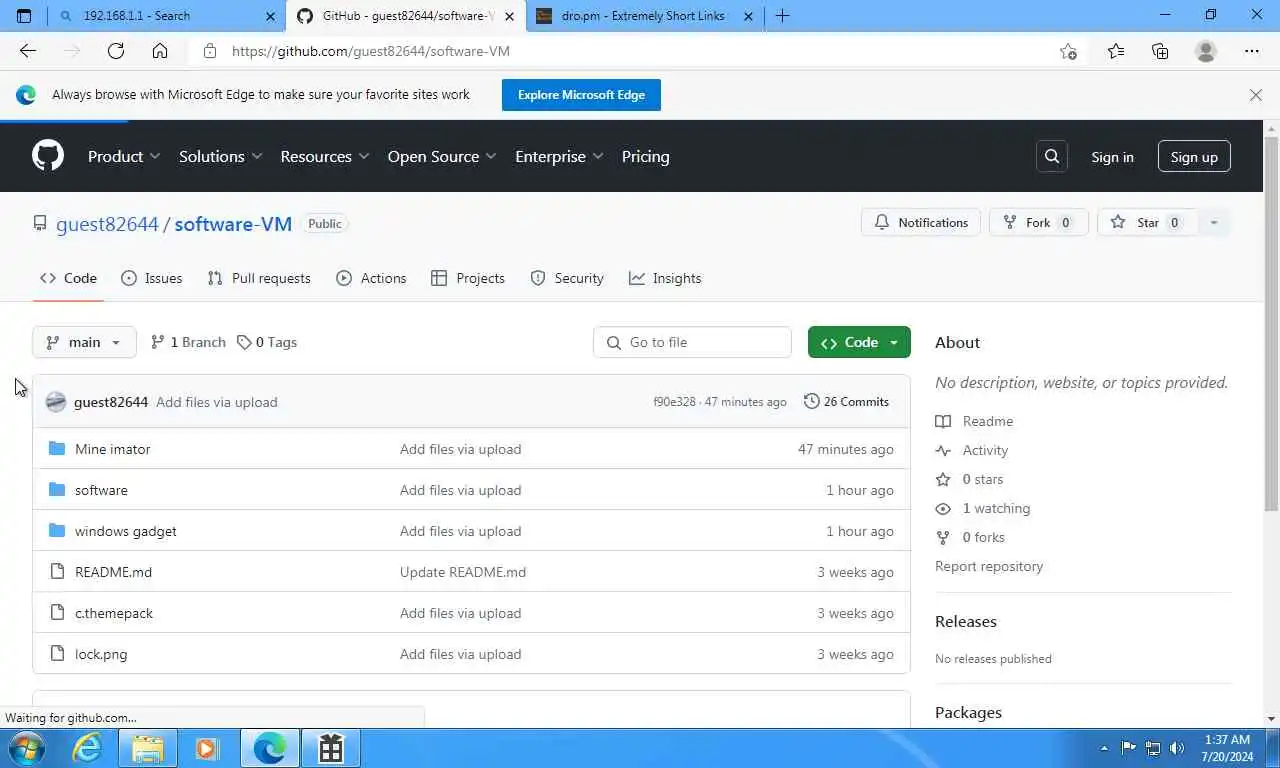This screenshot has width=1280, height=768.
Task: Open the Favorites list icon
Action: click(1116, 51)
